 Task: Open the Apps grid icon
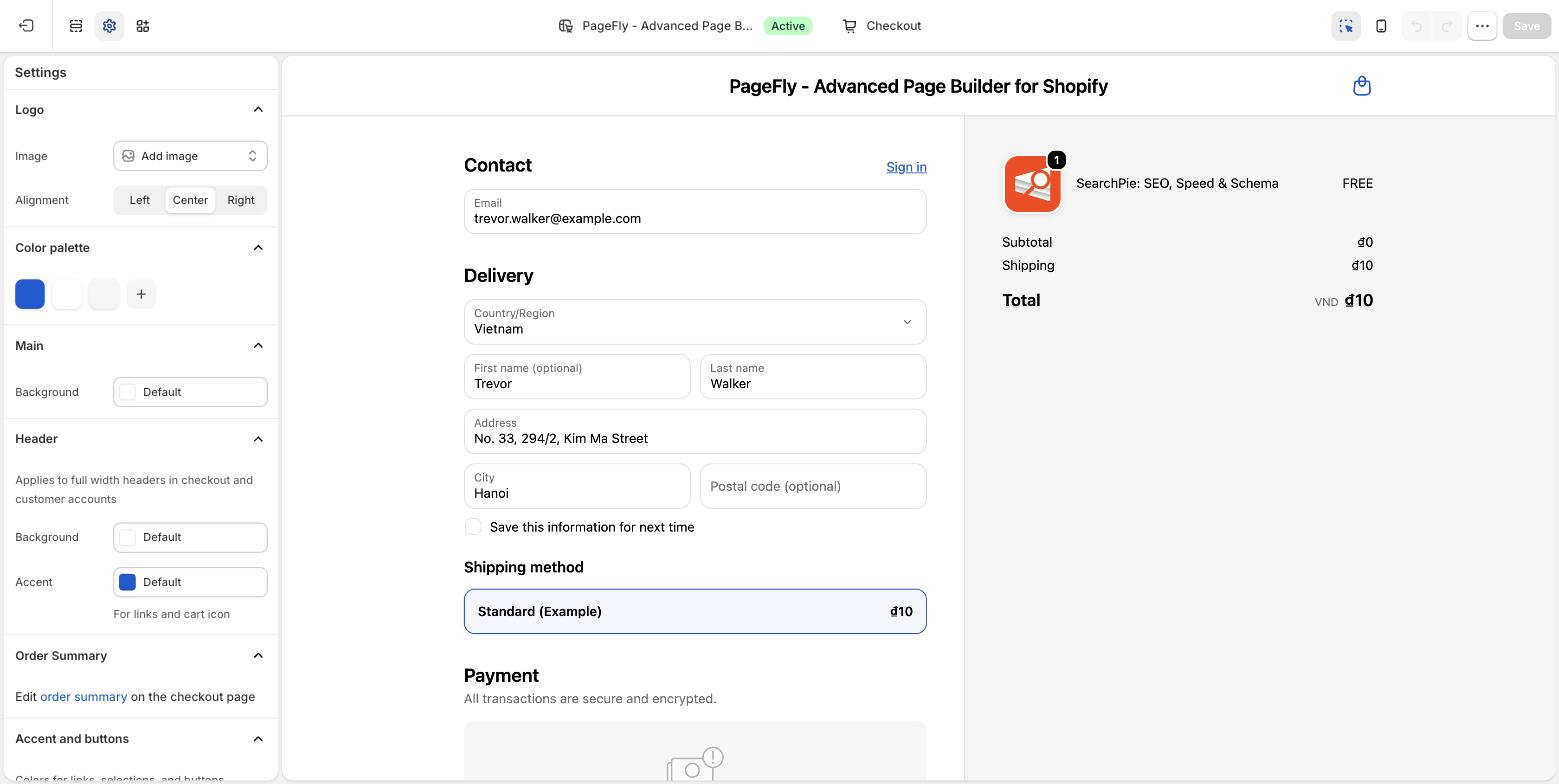[143, 26]
